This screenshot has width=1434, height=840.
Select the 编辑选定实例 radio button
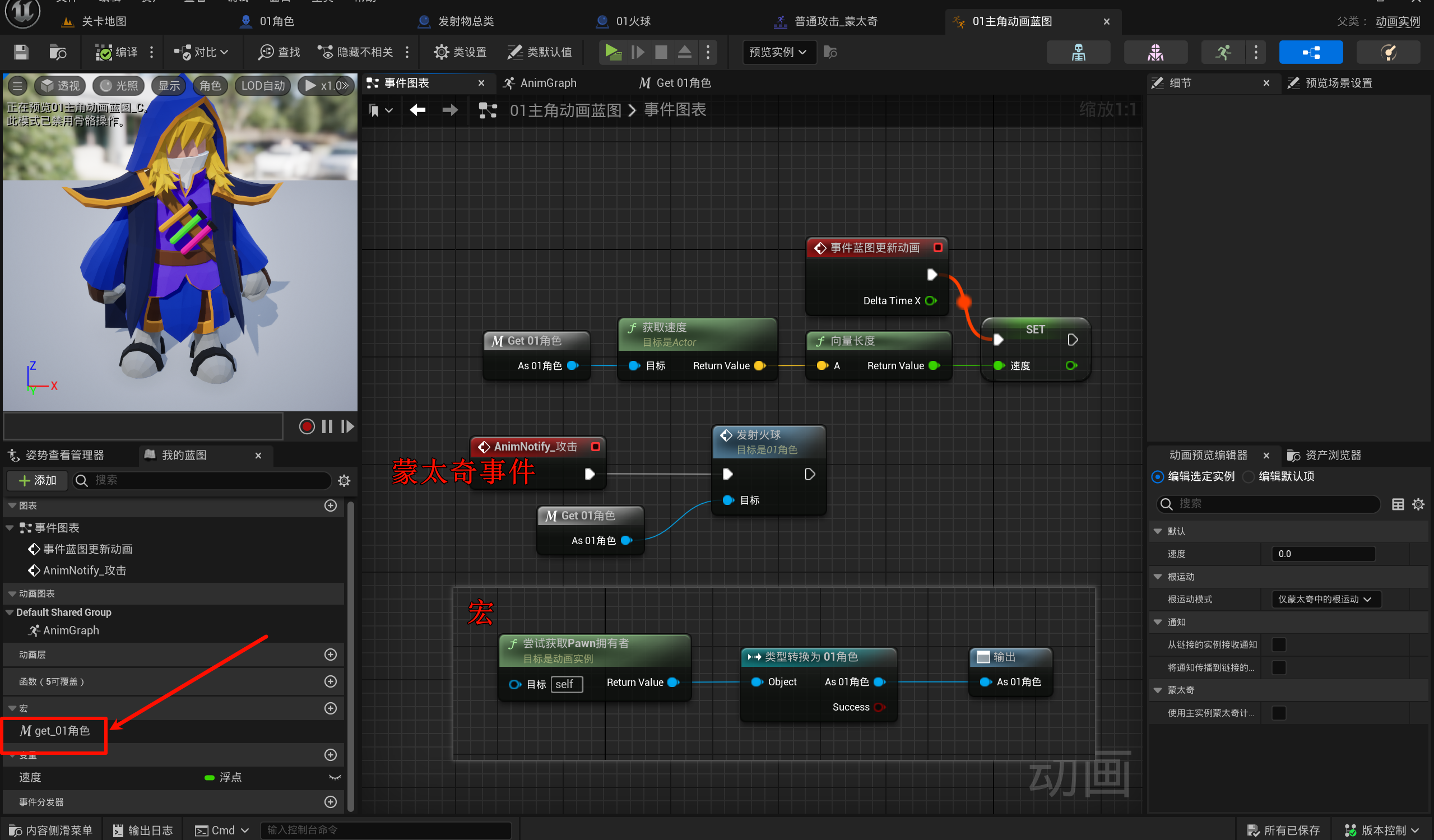pyautogui.click(x=1157, y=476)
